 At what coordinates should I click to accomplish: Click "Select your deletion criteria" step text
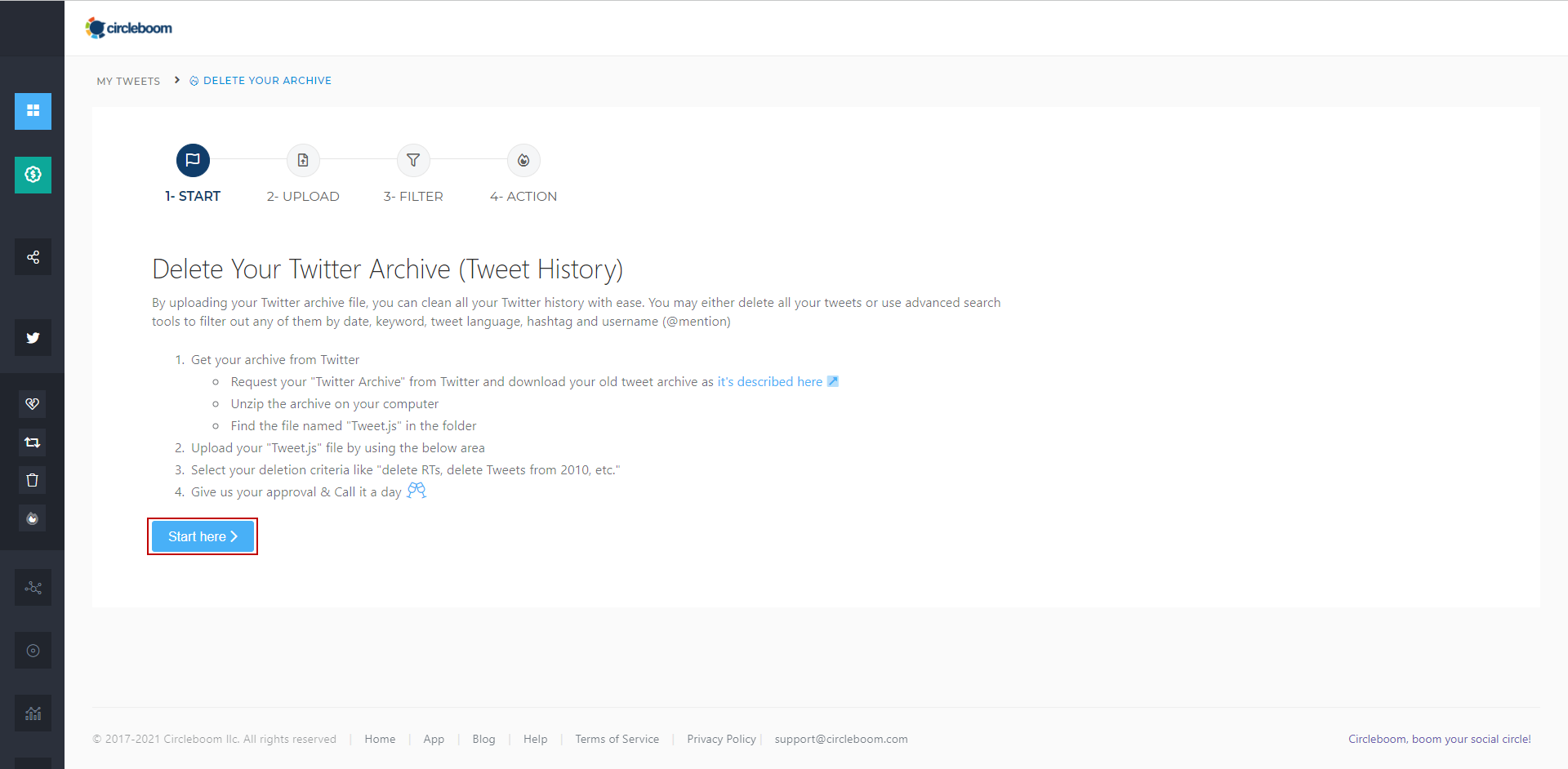coord(406,469)
